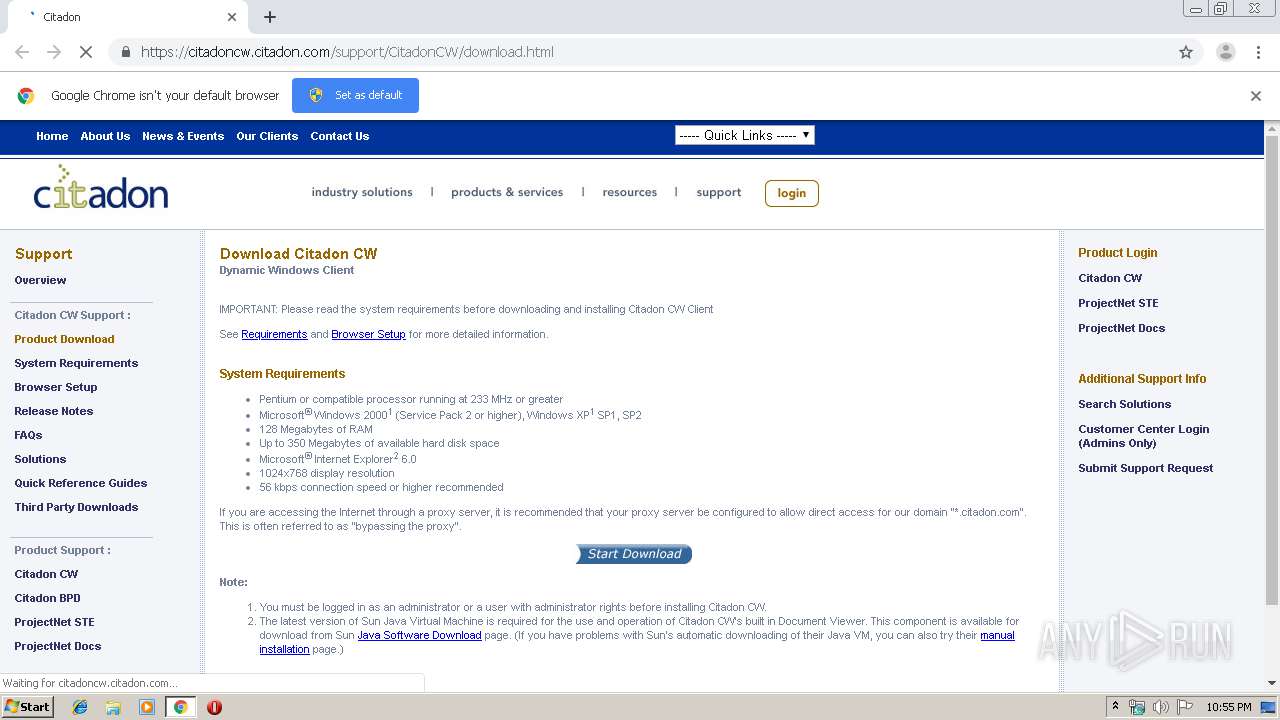
Task: Open Java Software Download link
Action: click(x=420, y=635)
